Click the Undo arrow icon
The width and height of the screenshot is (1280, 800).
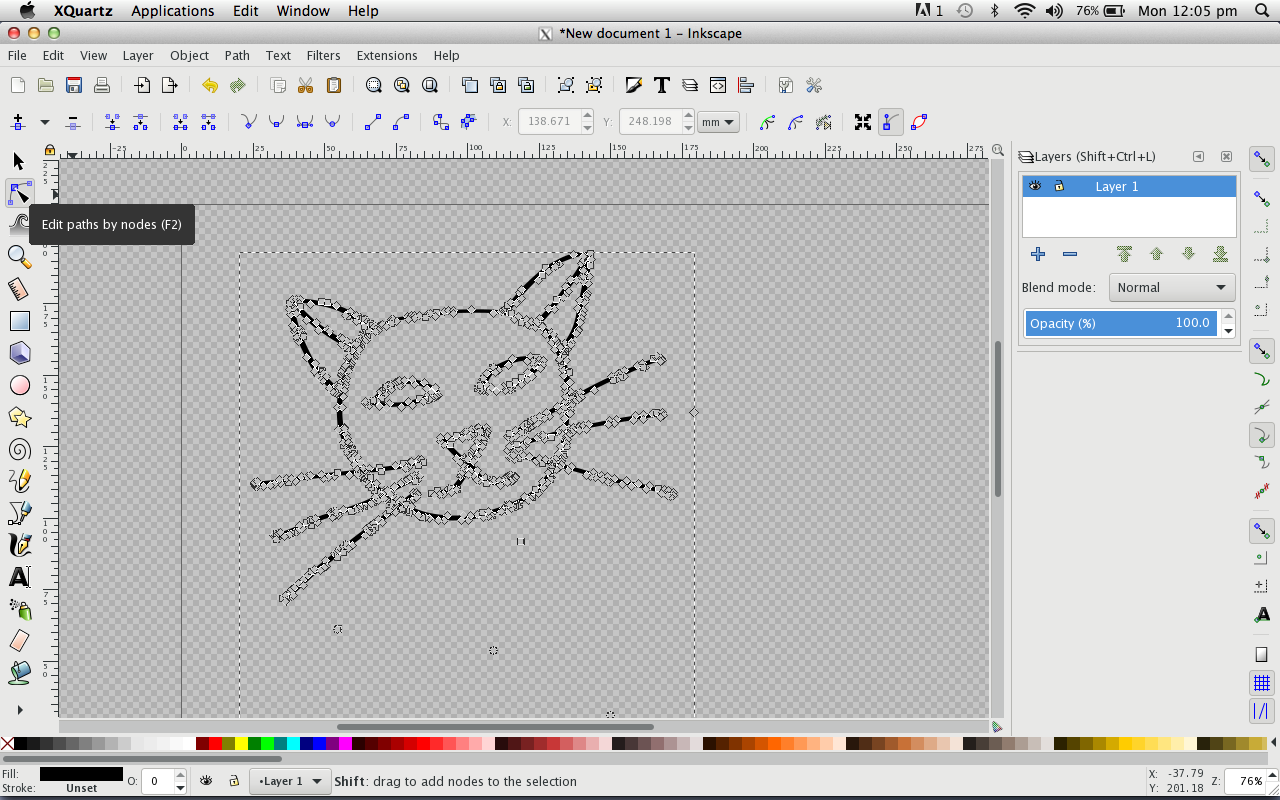[x=209, y=85]
